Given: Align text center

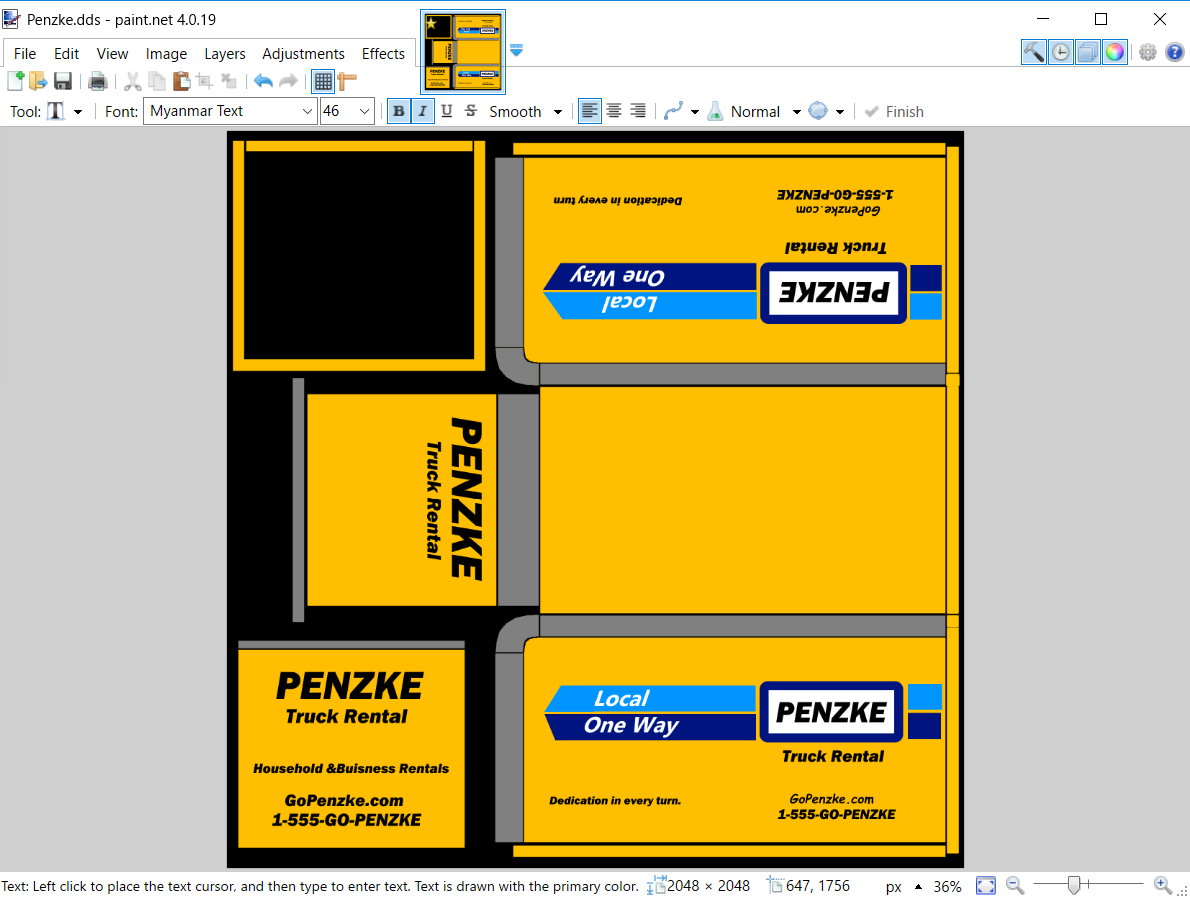Looking at the screenshot, I should [614, 112].
